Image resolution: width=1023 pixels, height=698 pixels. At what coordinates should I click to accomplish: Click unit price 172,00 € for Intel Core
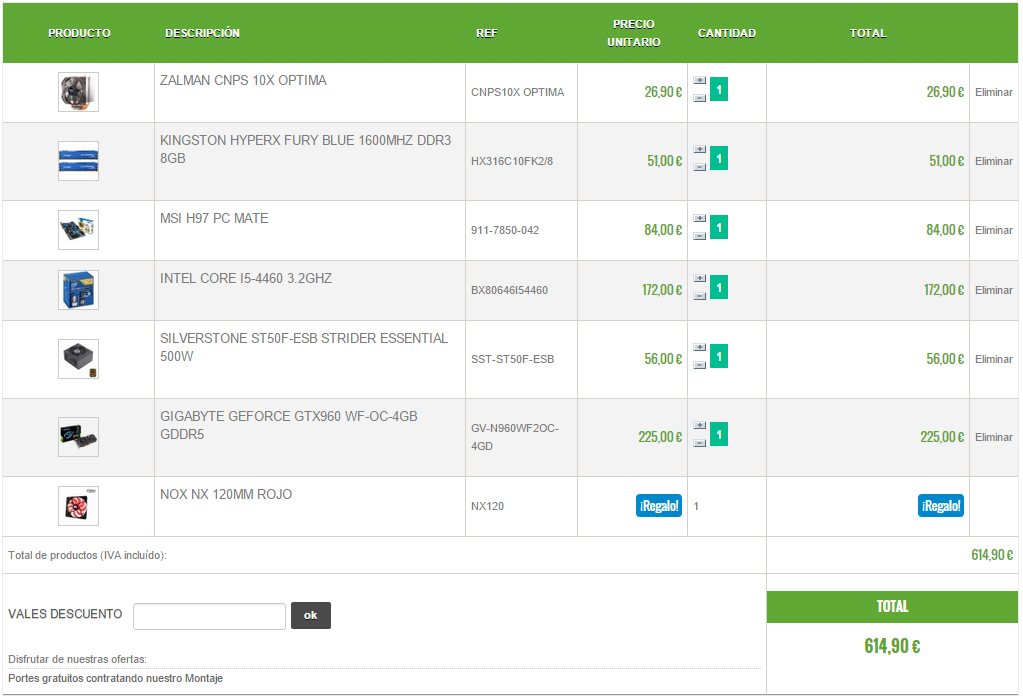pyautogui.click(x=662, y=290)
